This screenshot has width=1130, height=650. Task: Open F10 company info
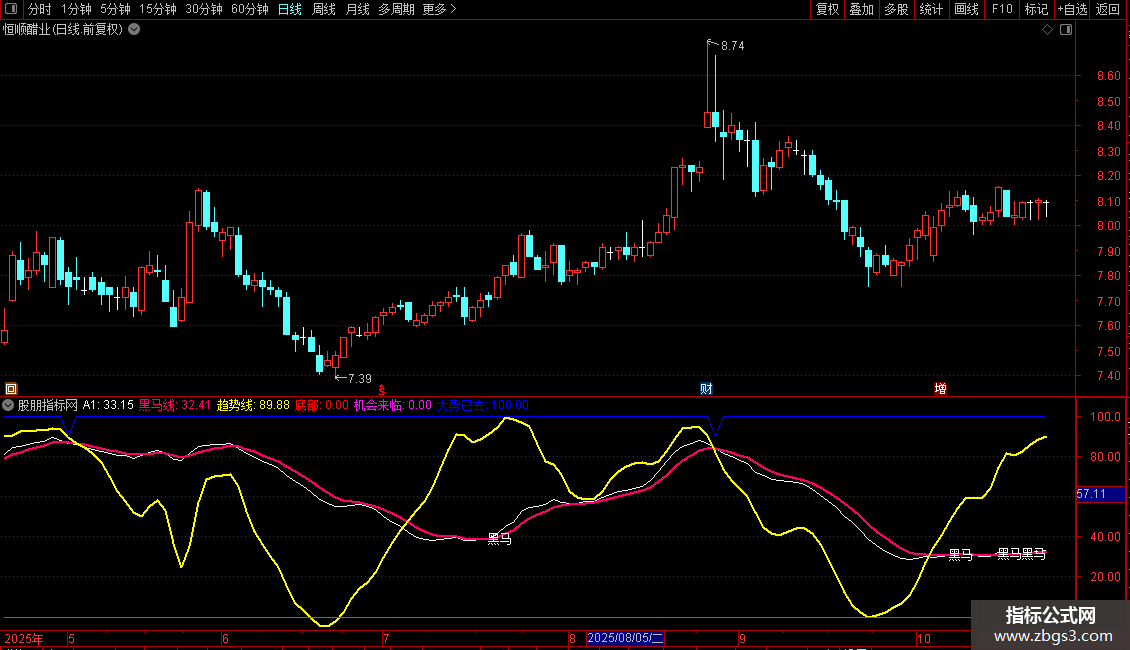pyautogui.click(x=1002, y=10)
